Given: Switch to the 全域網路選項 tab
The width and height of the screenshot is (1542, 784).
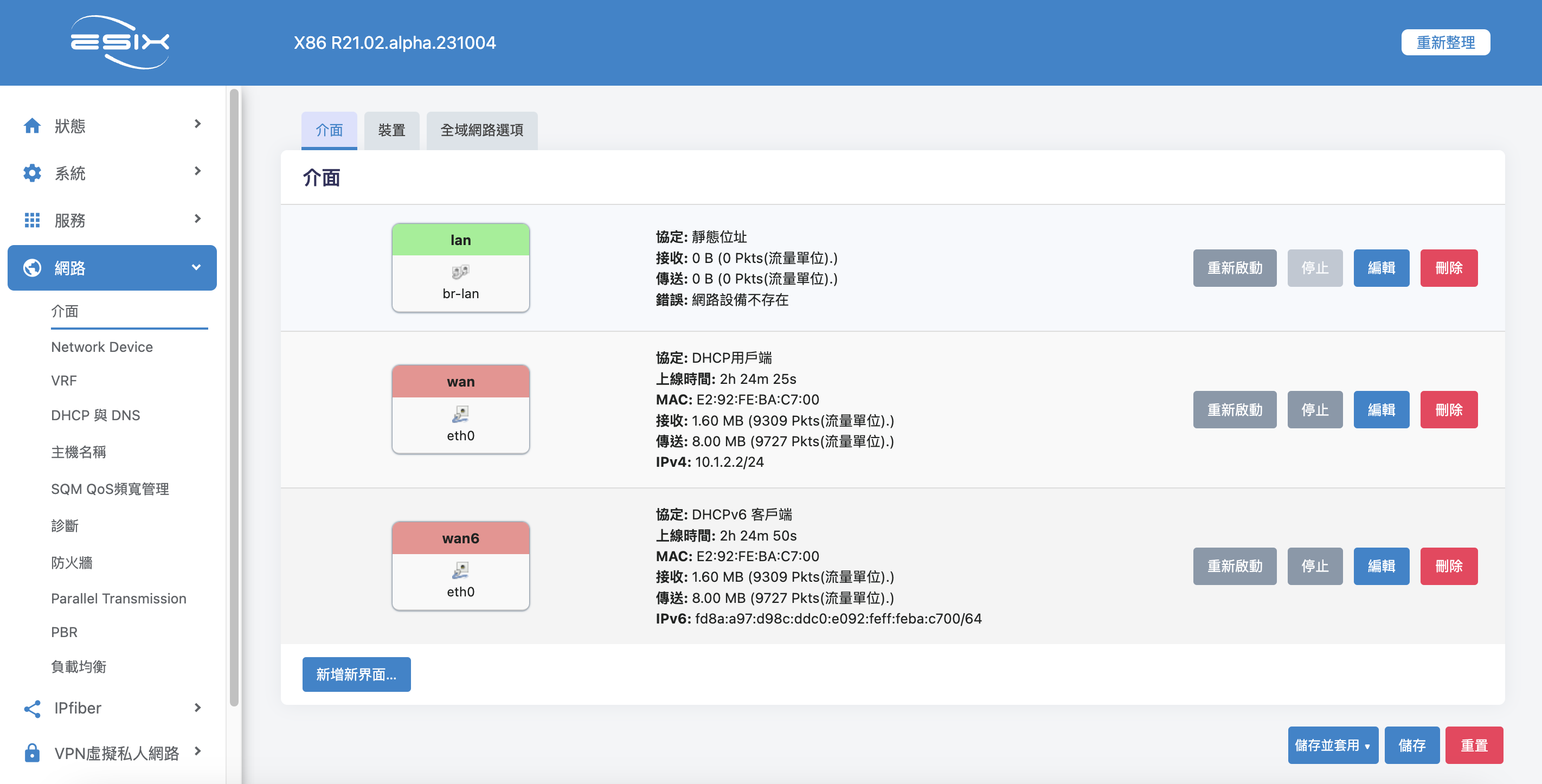Looking at the screenshot, I should pyautogui.click(x=482, y=130).
